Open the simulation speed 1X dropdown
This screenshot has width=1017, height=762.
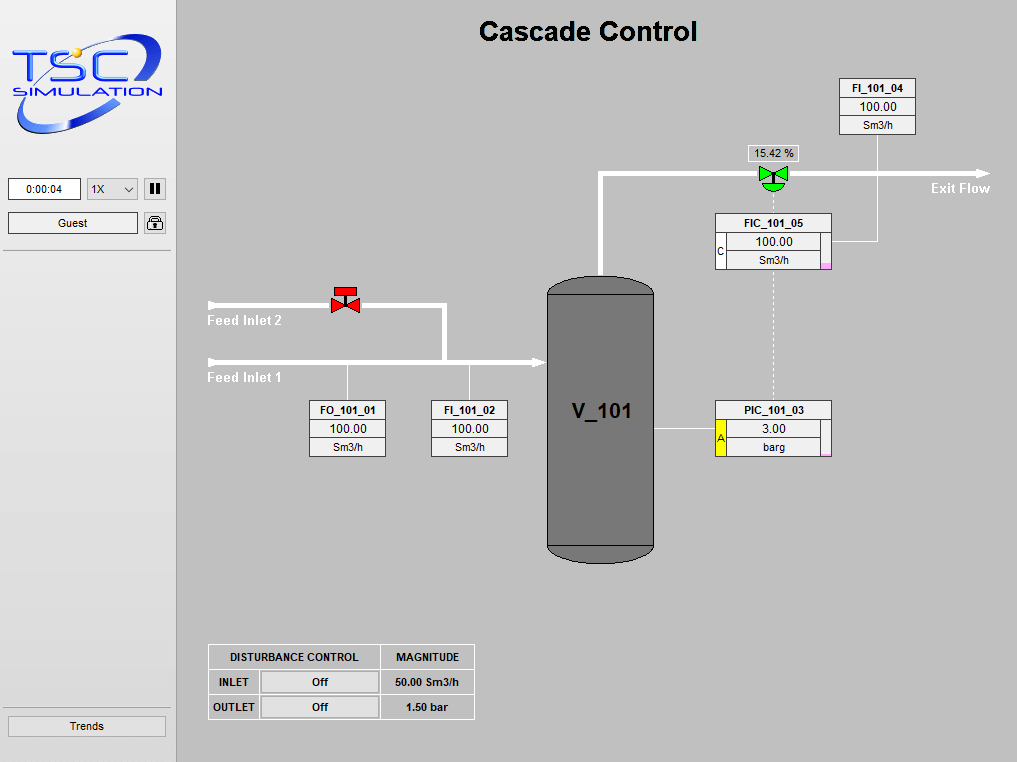point(112,188)
